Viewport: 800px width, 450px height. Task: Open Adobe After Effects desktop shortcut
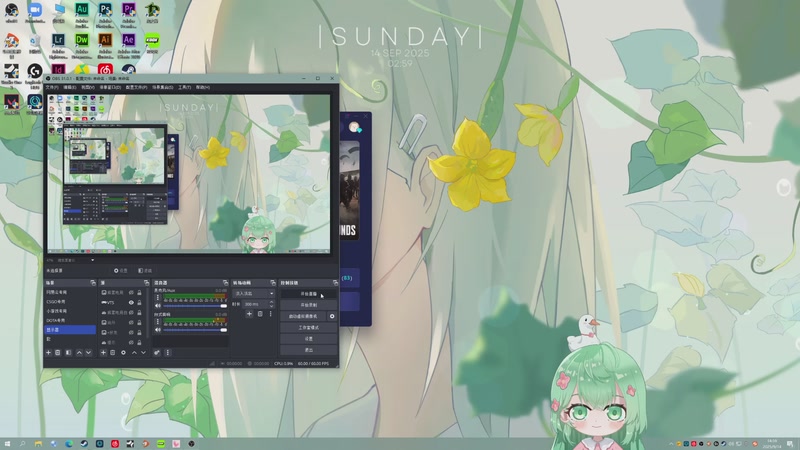pos(129,45)
